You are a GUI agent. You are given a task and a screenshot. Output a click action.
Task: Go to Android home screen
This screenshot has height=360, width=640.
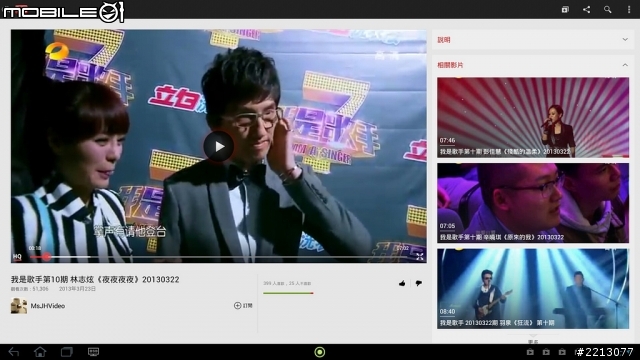pos(40,352)
